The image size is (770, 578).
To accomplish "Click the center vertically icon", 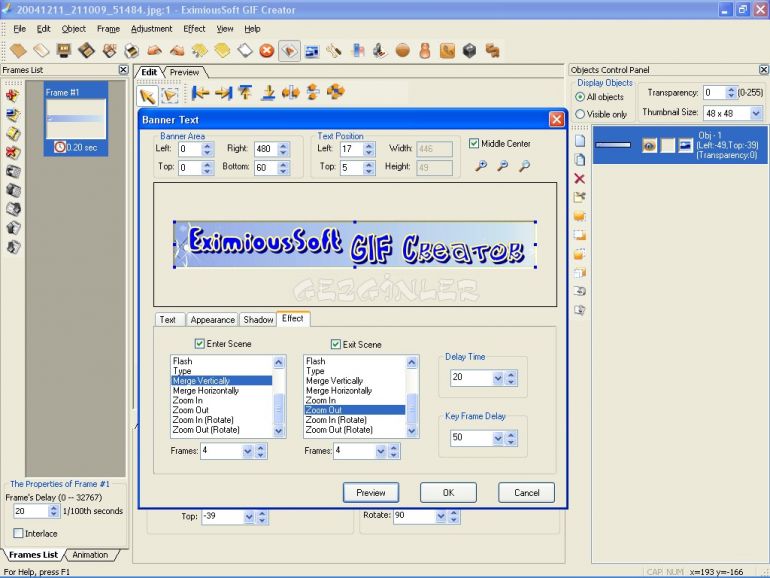I will click(313, 92).
